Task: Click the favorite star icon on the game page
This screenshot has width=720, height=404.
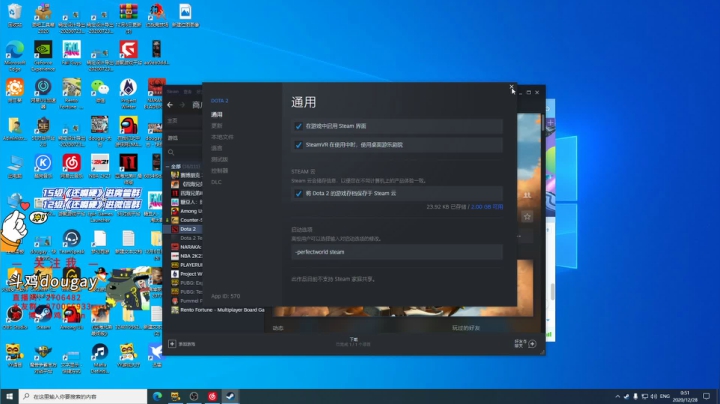Action: coord(527,216)
